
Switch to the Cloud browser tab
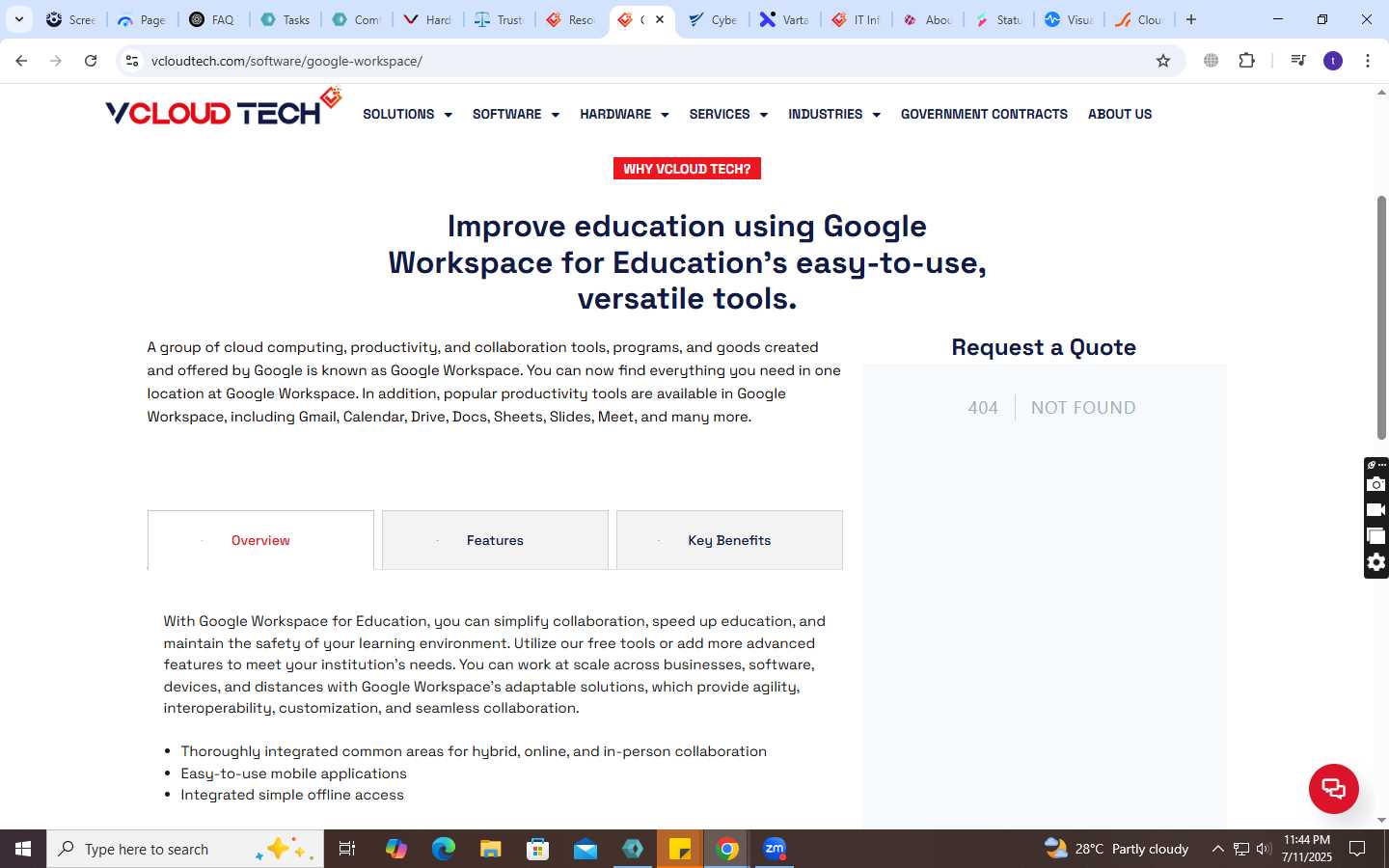pos(1141,19)
